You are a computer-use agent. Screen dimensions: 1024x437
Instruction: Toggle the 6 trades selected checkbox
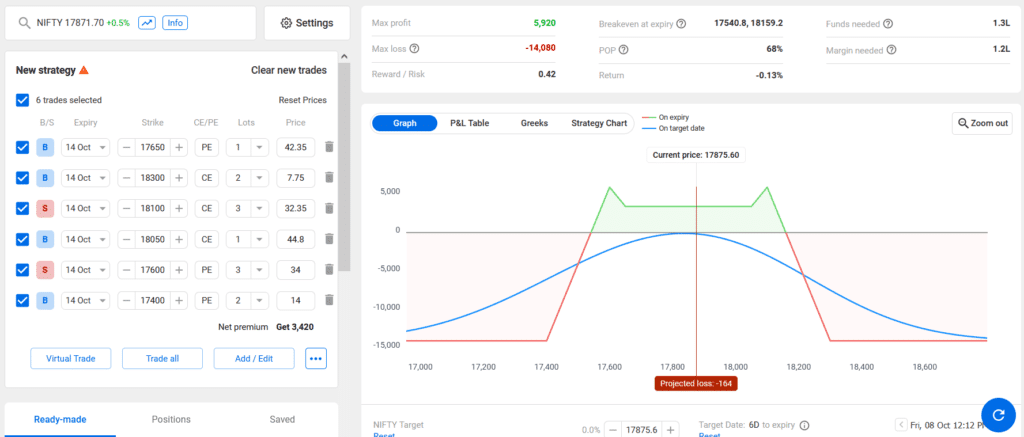click(x=22, y=100)
